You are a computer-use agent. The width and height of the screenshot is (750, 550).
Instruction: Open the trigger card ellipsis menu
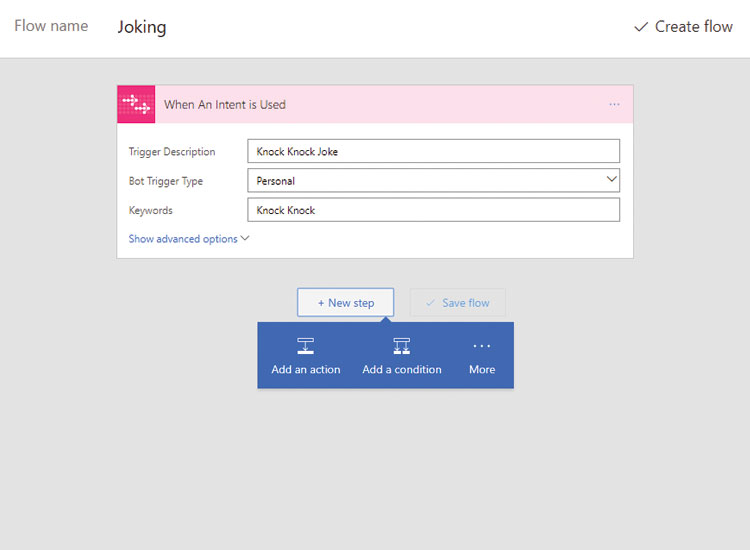click(614, 104)
